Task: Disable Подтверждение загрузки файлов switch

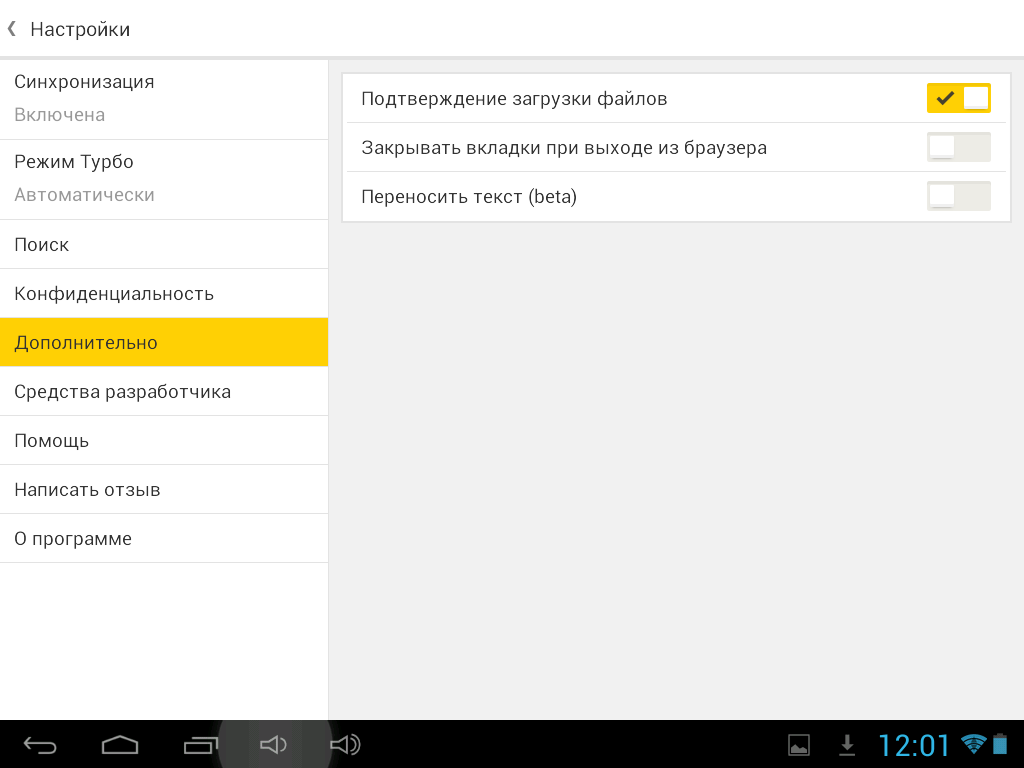Action: tap(959, 98)
